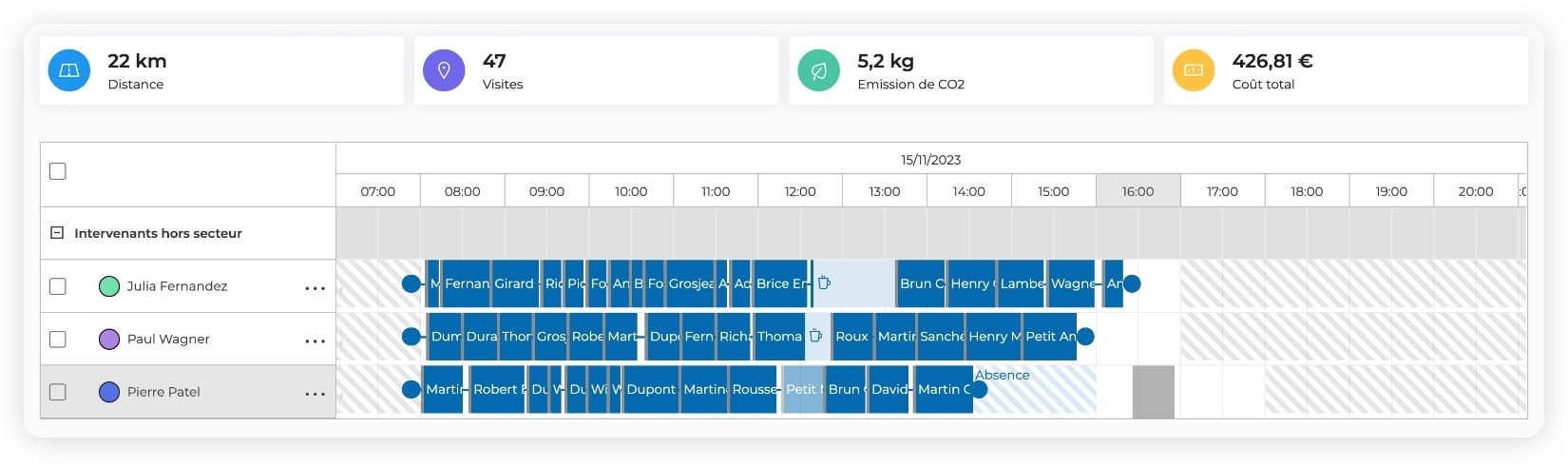Collapse the Intervenants hors secteur group

(57, 233)
